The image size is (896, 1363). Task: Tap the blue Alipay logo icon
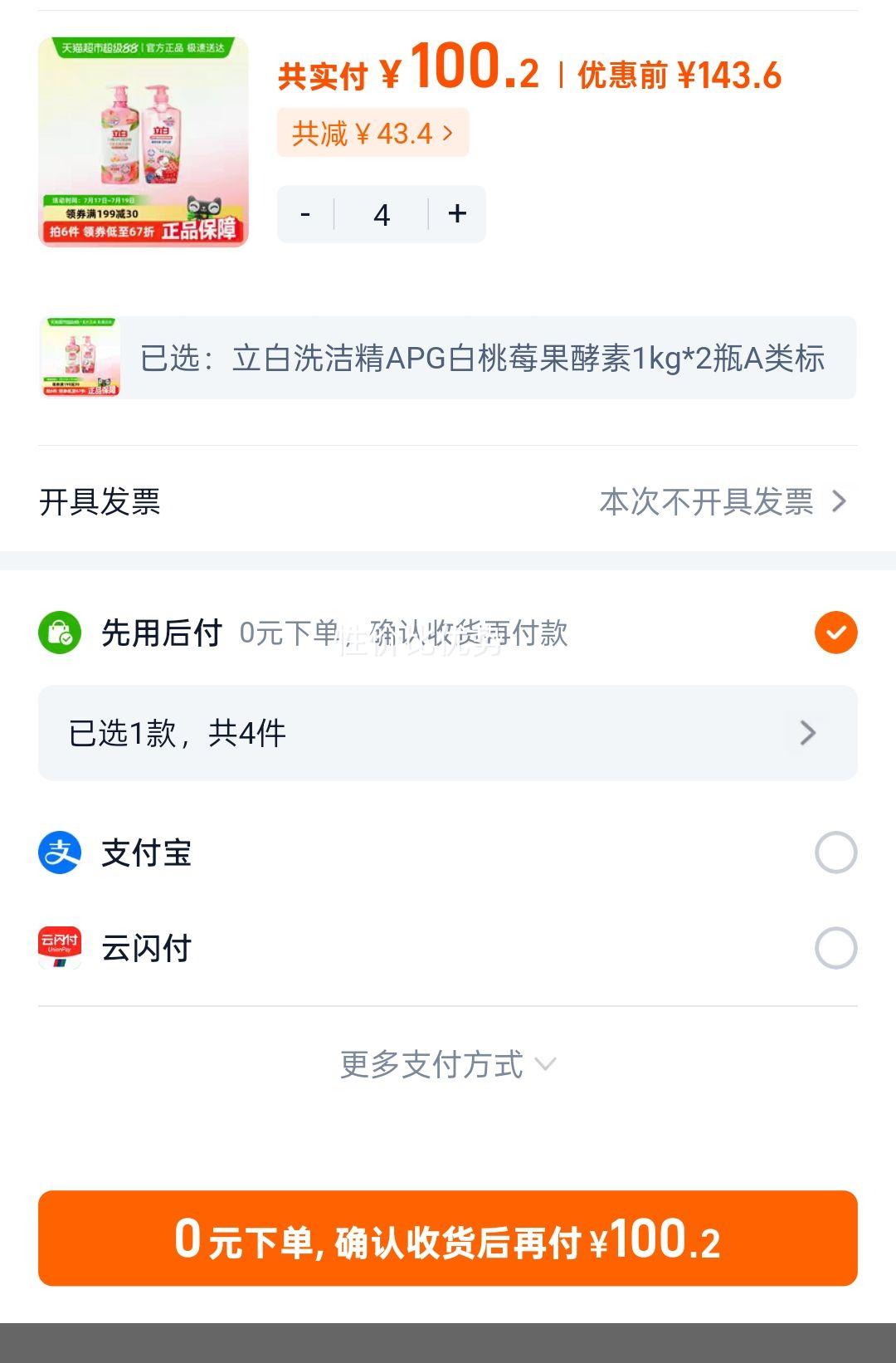(60, 852)
